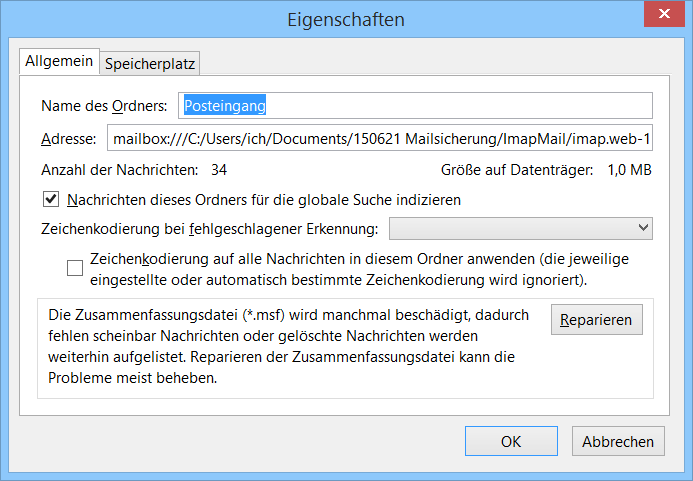
Task: Click the Zeichenkodierung bei fehlgeschlagener Erkennung label
Action: (209, 229)
